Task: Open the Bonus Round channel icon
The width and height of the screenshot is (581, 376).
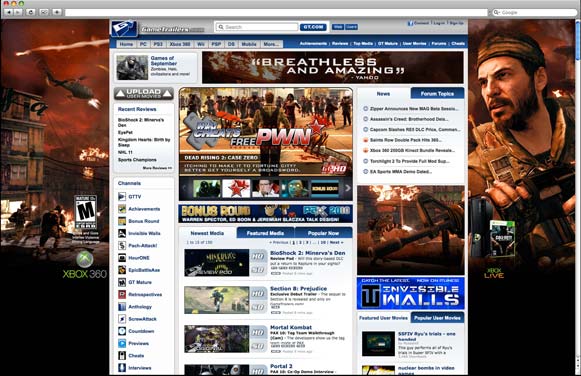Action: 122,221
